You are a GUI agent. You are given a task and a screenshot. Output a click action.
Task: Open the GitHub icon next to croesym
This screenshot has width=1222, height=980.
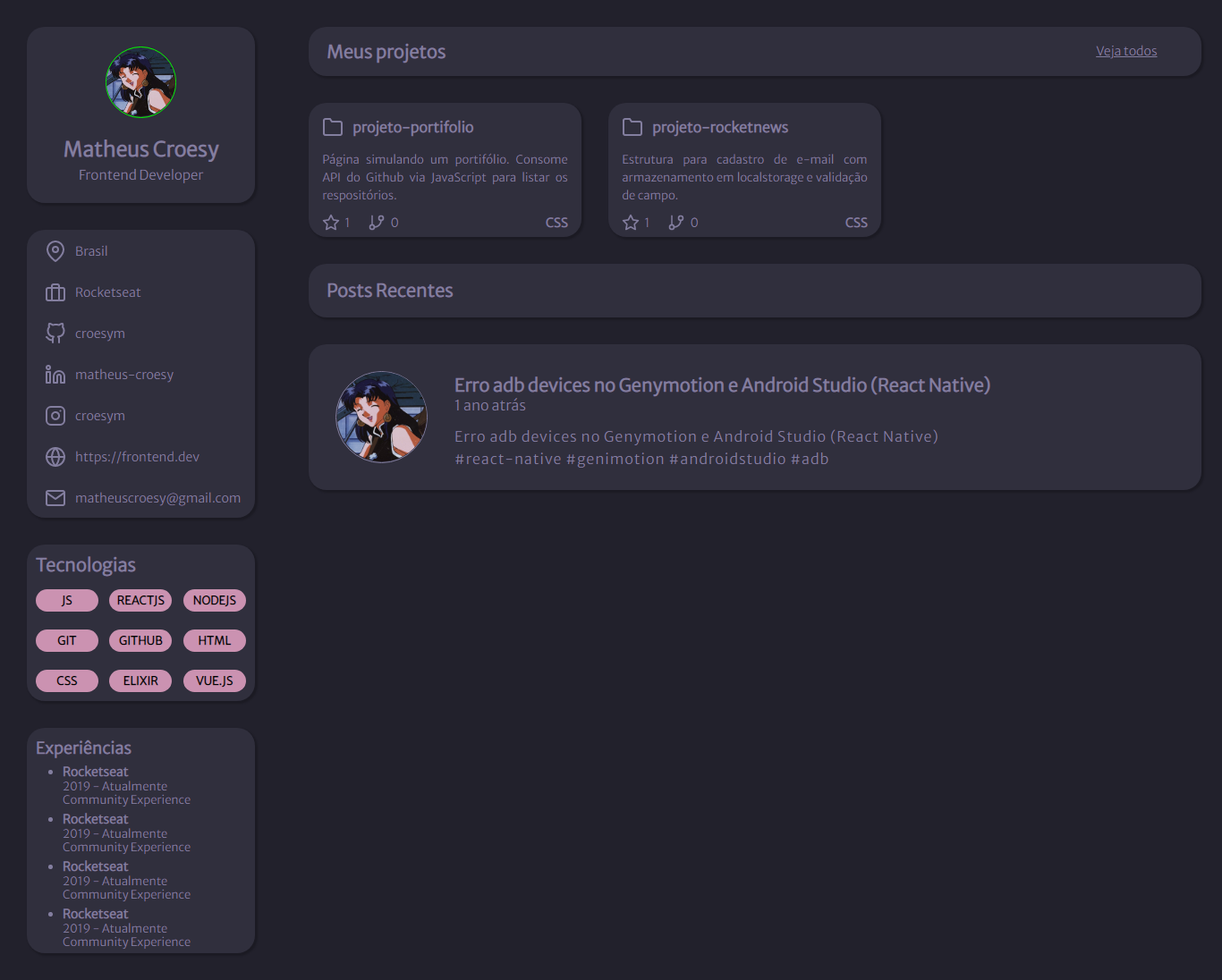tap(55, 333)
